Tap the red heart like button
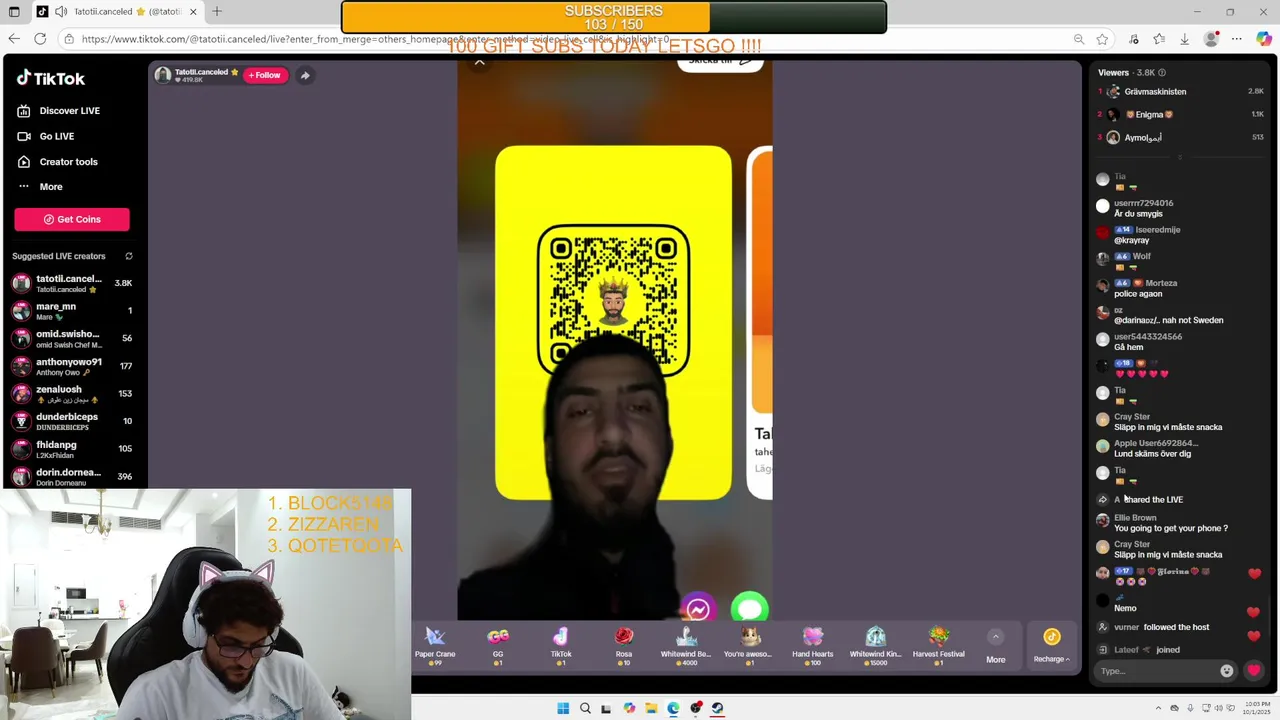 point(1254,671)
